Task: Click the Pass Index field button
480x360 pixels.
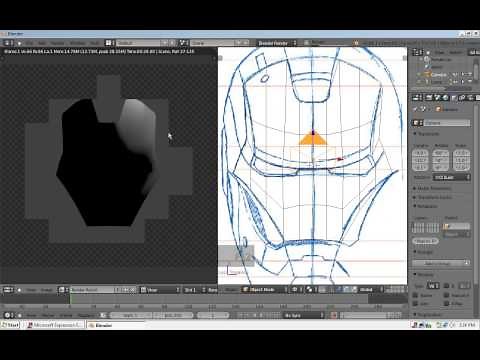Action: [426, 241]
